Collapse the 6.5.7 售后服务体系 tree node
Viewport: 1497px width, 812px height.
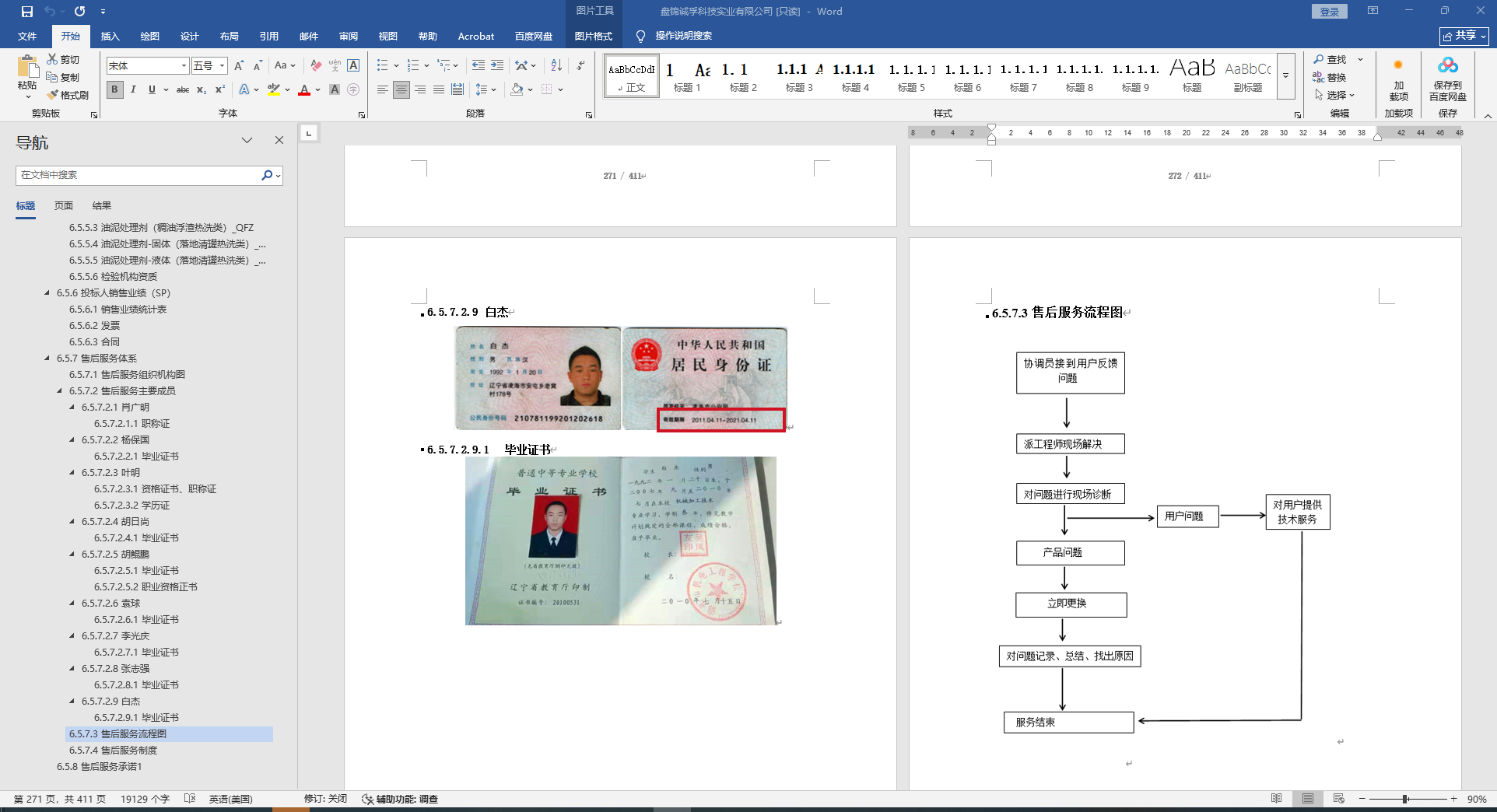click(47, 359)
